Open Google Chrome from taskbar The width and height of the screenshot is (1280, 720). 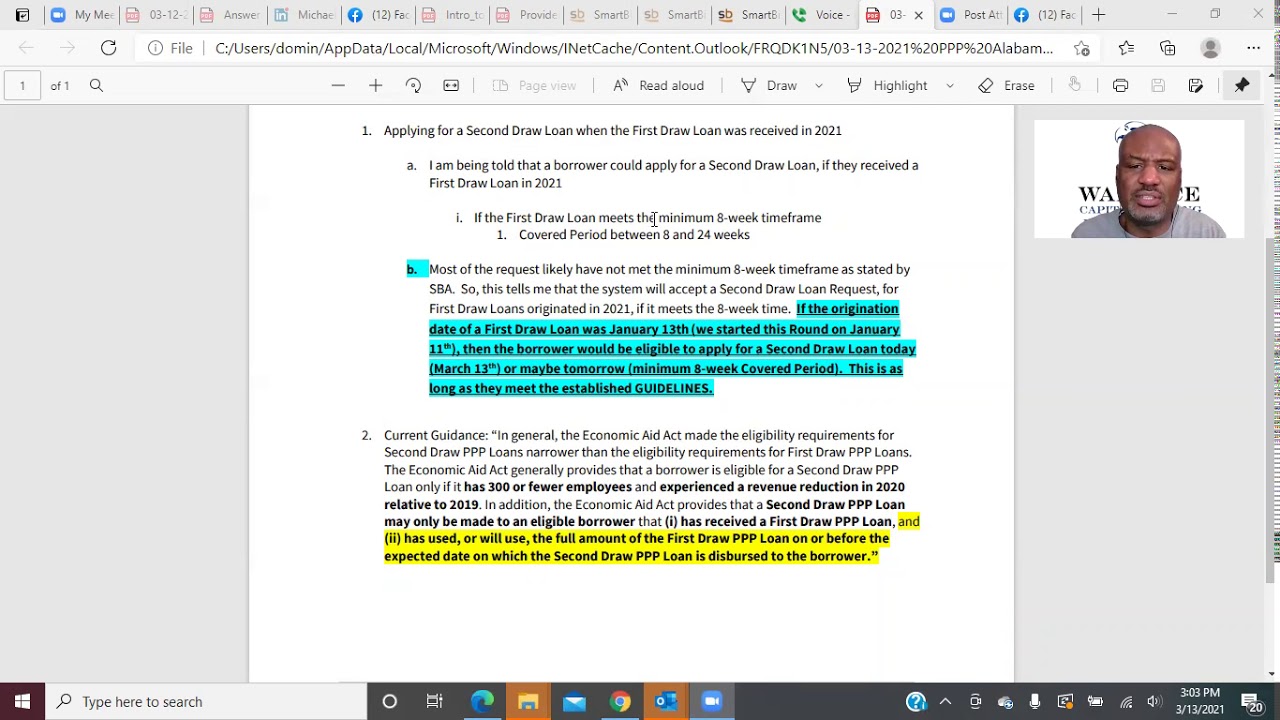pos(620,702)
